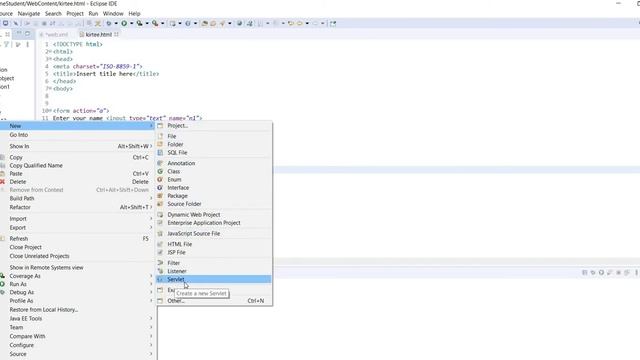Expand the Build Path submenu arrow

click(151, 198)
